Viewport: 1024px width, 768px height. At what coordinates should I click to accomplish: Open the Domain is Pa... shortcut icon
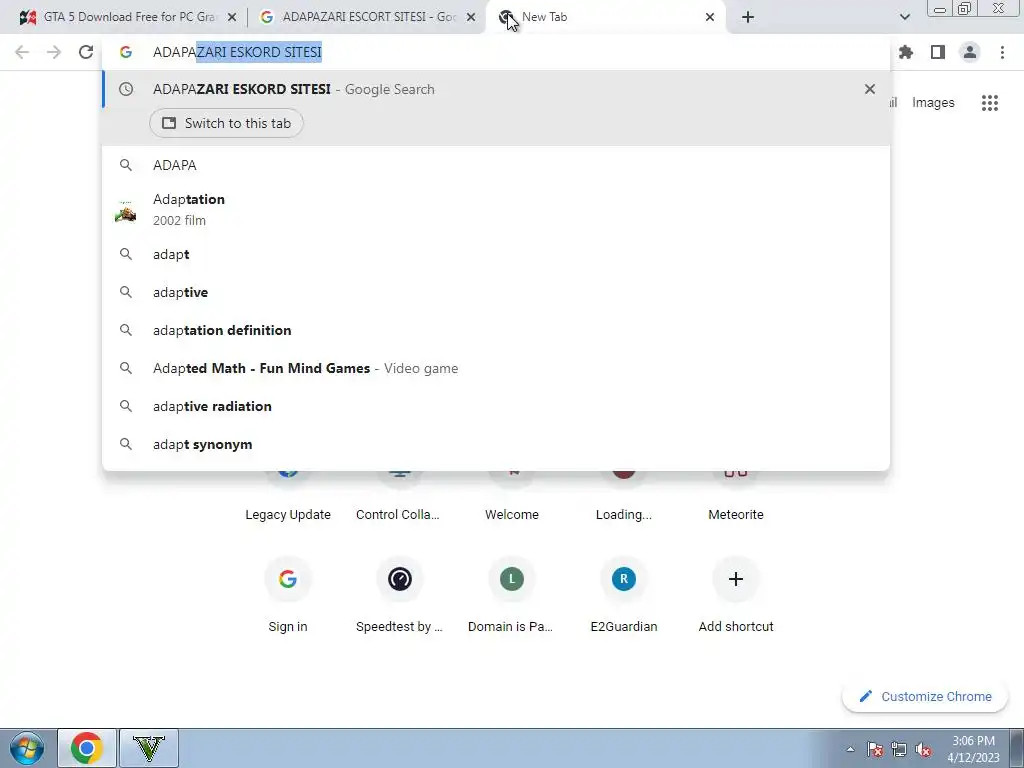pyautogui.click(x=512, y=579)
